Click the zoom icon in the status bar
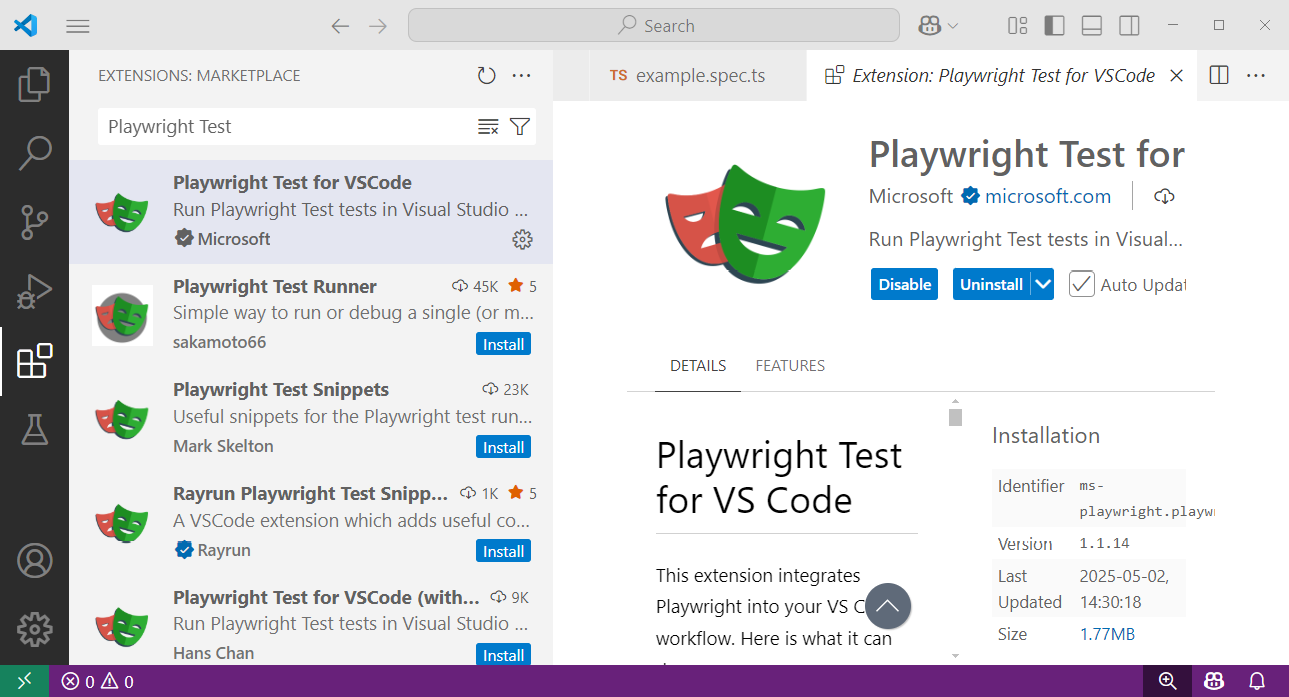 [1167, 681]
